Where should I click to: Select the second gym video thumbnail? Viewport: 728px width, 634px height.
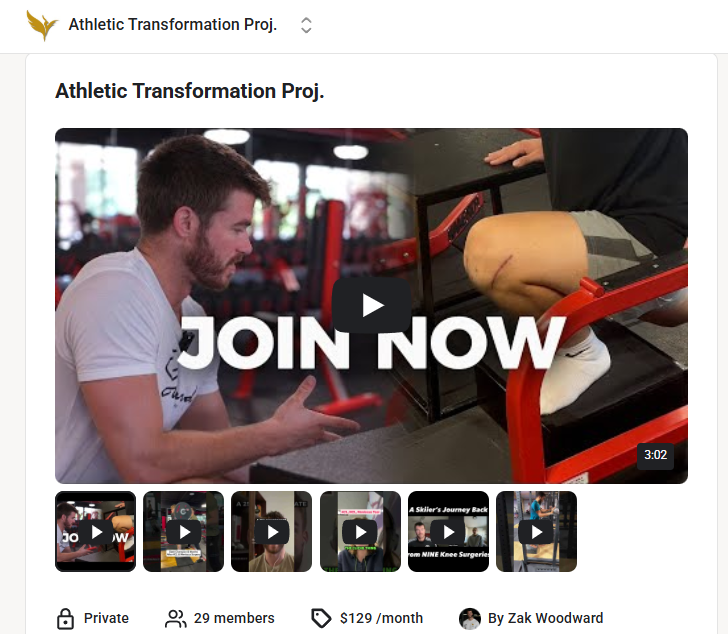tap(183, 531)
